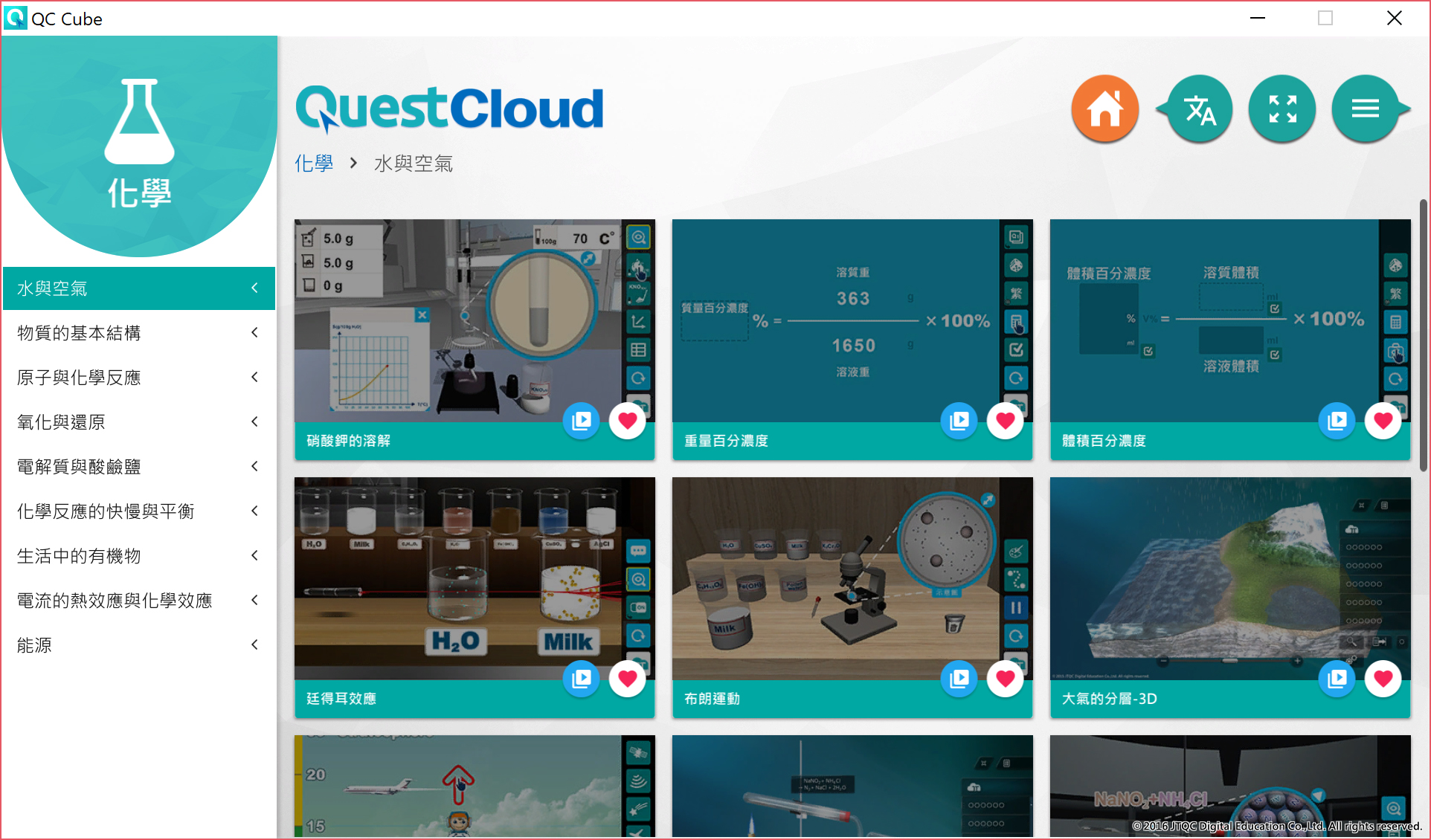1431x840 pixels.
Task: Open the NaNO2+NH4Cl thumbnail
Action: click(1230, 786)
